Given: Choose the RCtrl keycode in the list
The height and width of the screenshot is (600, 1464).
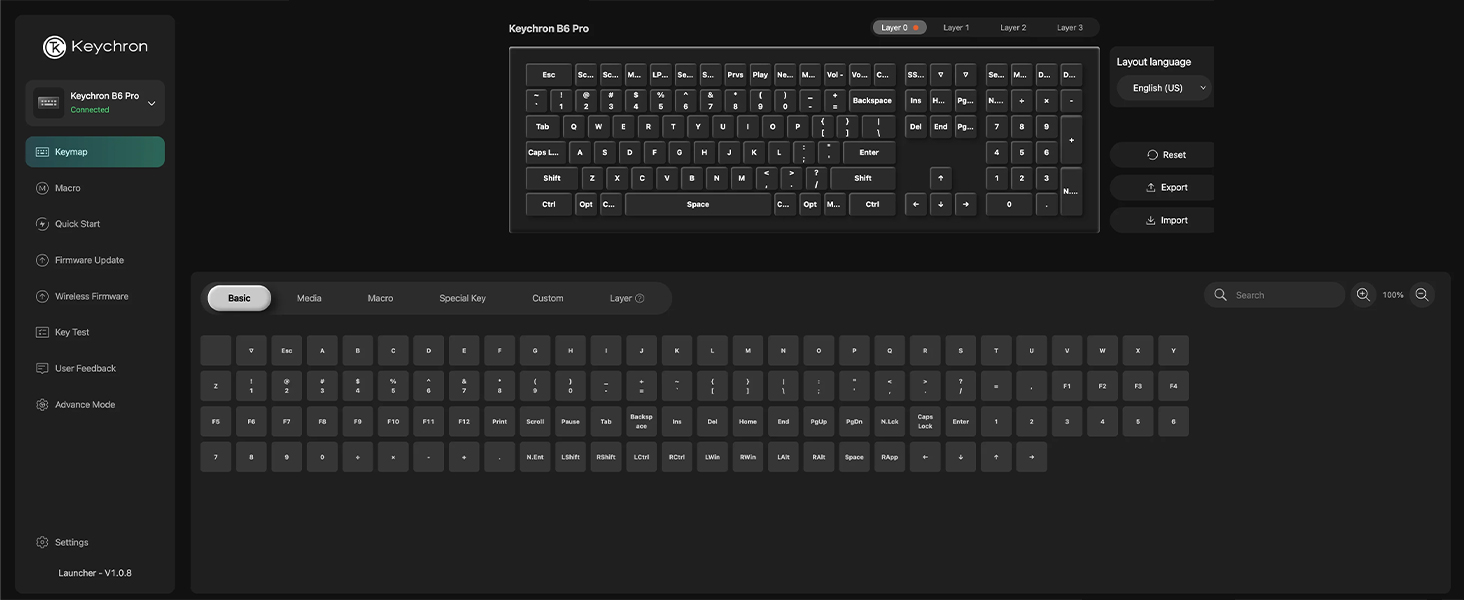Looking at the screenshot, I should [677, 457].
